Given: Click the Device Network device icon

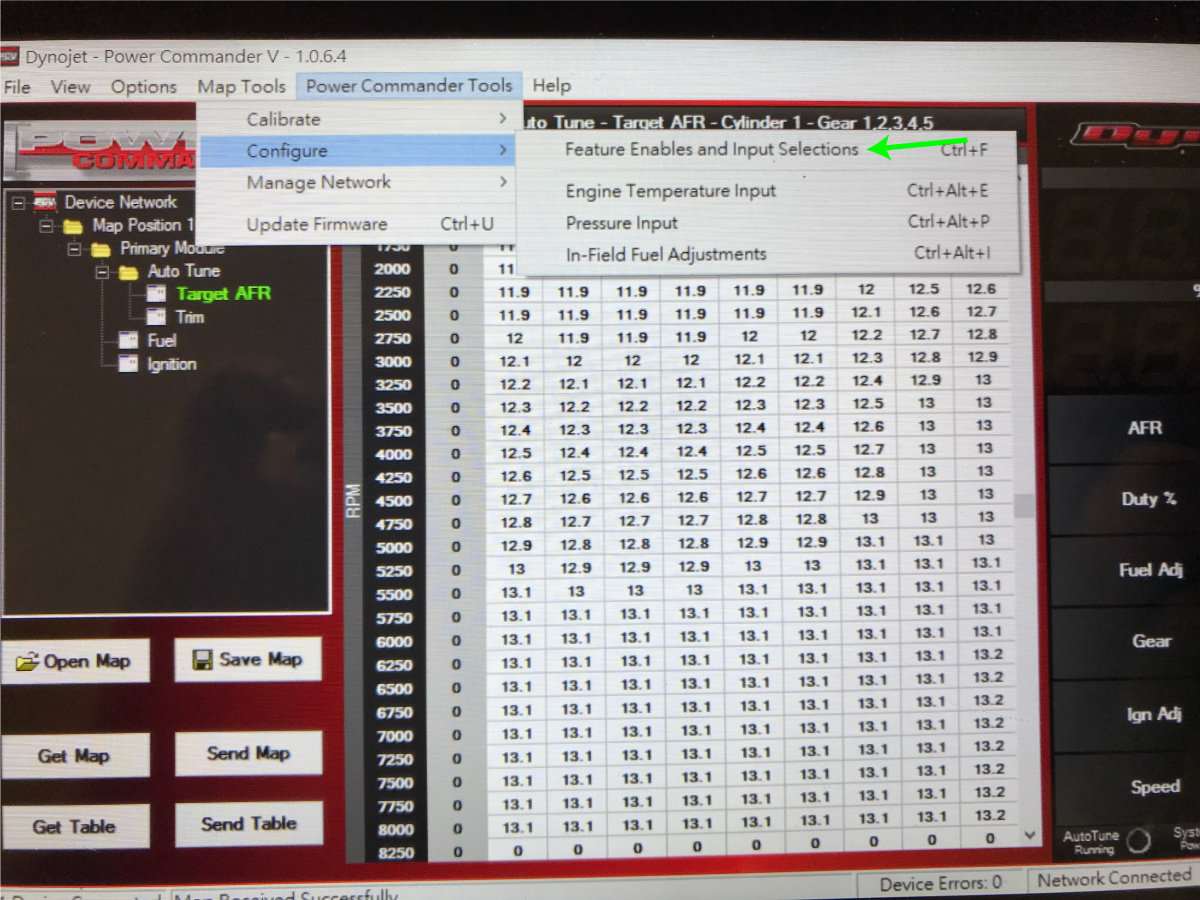Looking at the screenshot, I should click(x=45, y=201).
